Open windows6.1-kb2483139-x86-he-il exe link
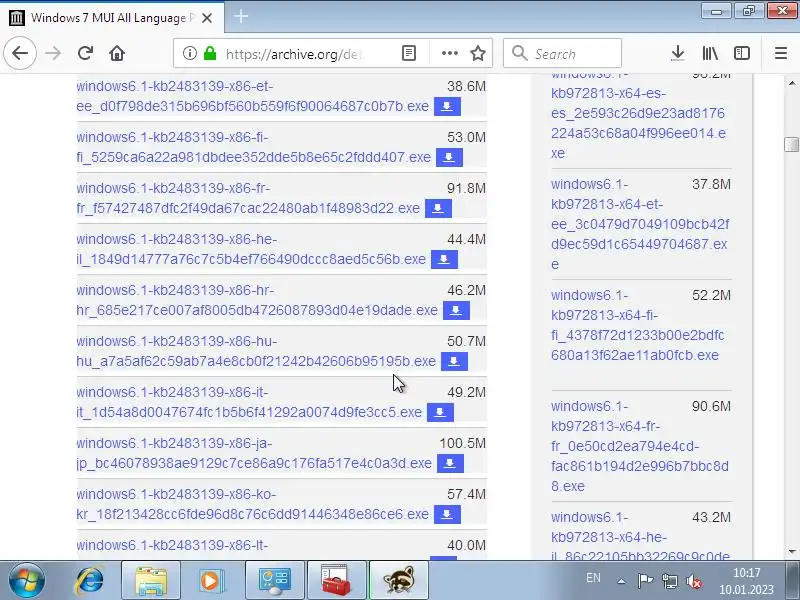Screen dimensions: 800x600 (251, 249)
